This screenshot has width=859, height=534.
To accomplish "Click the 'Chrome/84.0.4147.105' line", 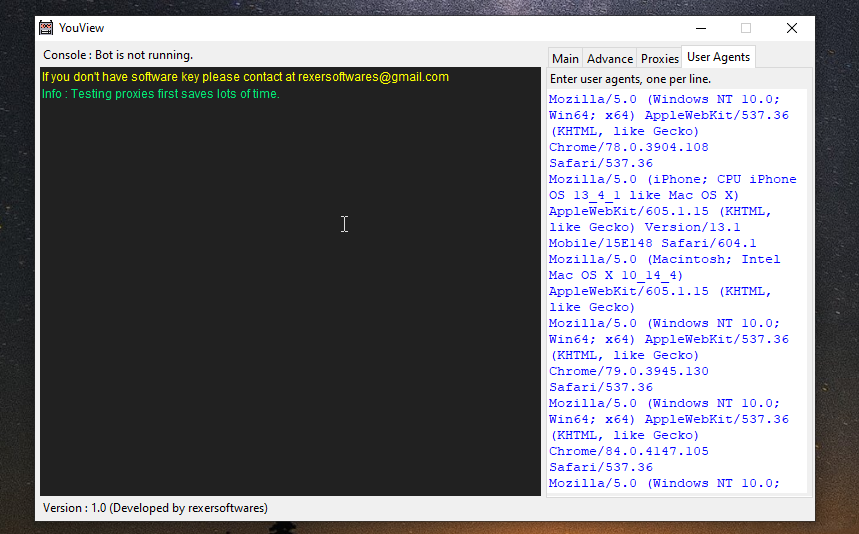I will click(x=628, y=451).
